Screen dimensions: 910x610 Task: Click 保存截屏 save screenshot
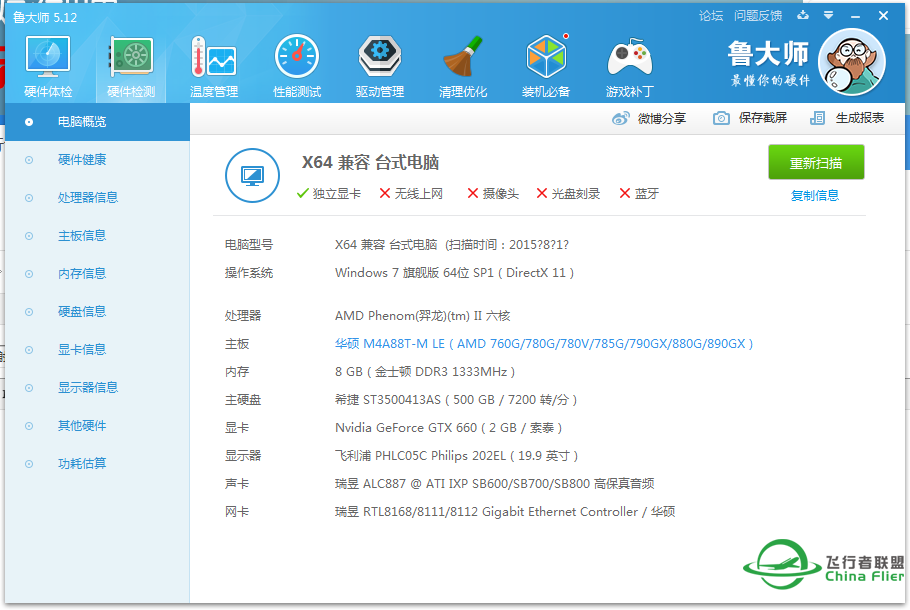[x=763, y=118]
